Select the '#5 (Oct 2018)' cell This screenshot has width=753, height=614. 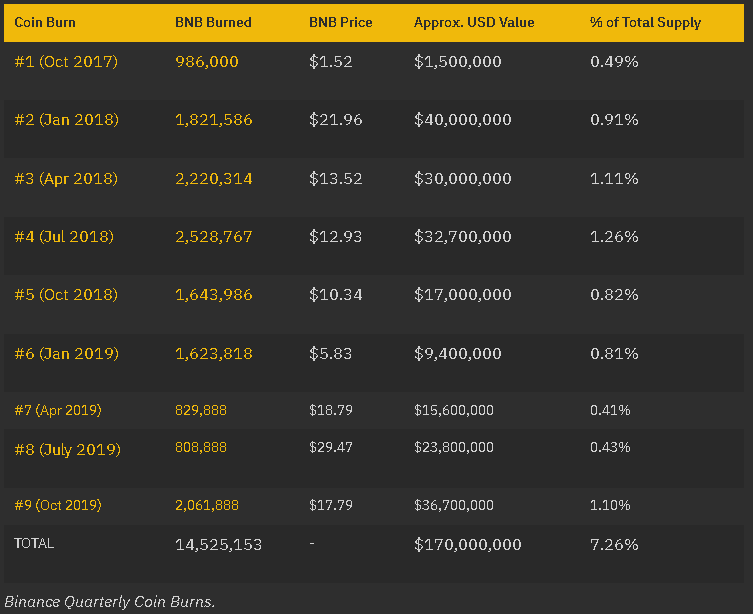pos(66,295)
